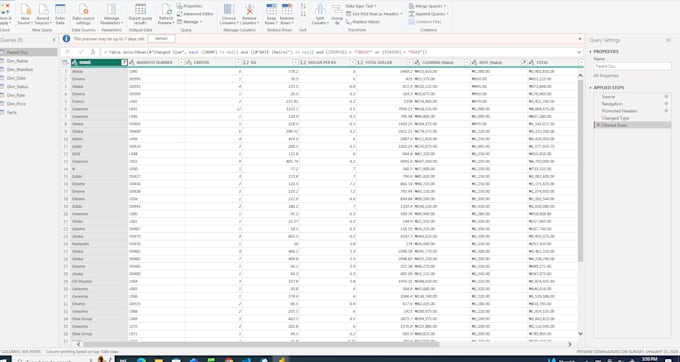Select the Filtered Rows applied step
This screenshot has width=680, height=362.
[632, 125]
